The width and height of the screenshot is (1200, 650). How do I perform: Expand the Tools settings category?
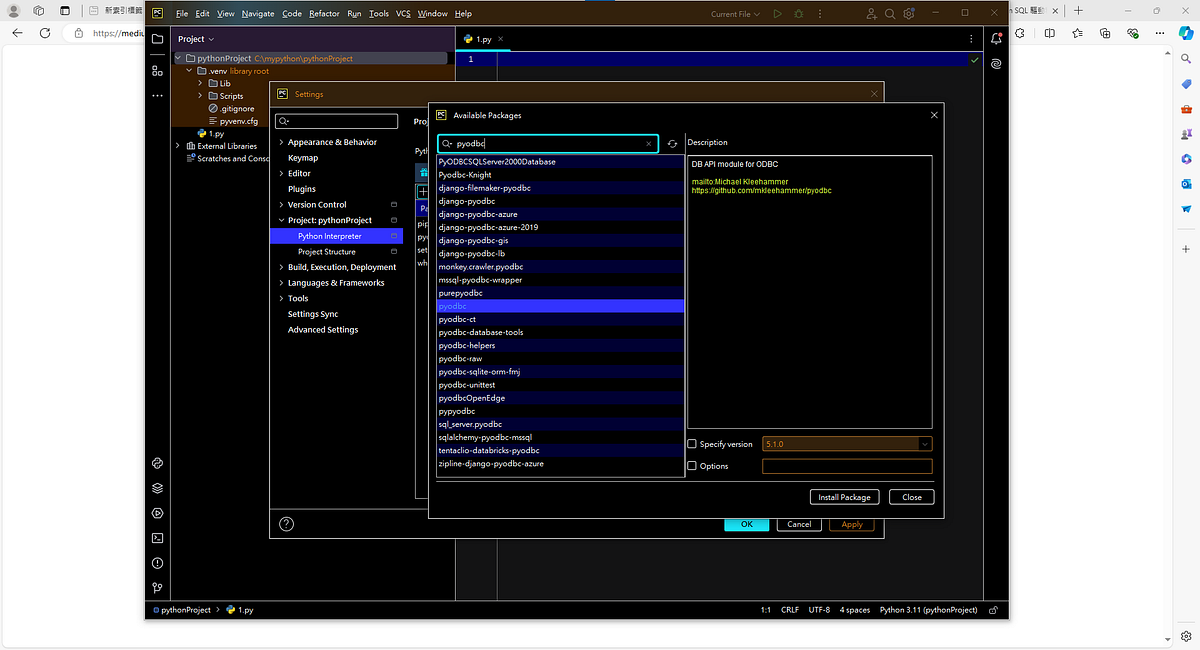[x=282, y=298]
